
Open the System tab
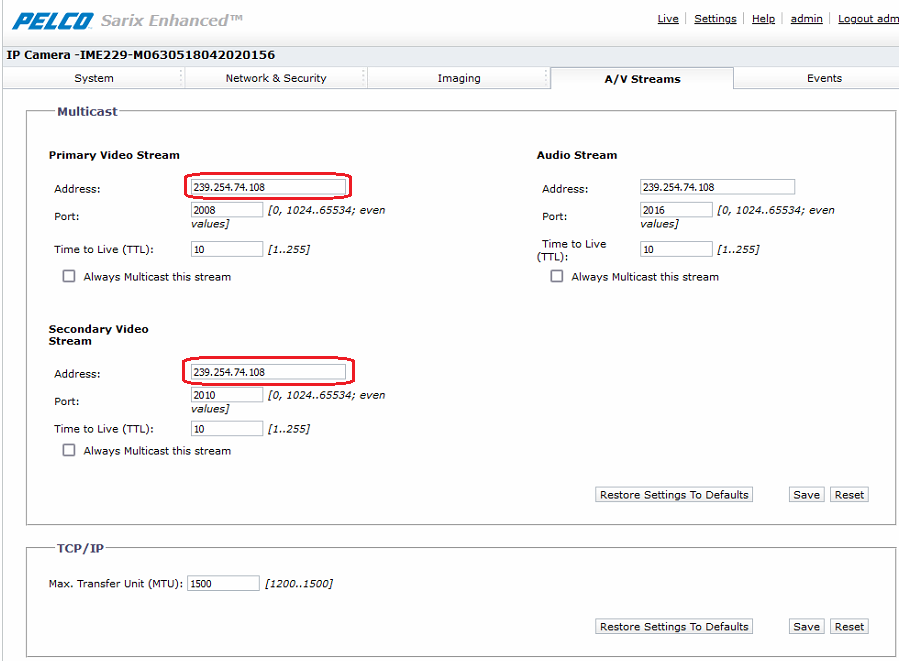coord(94,78)
